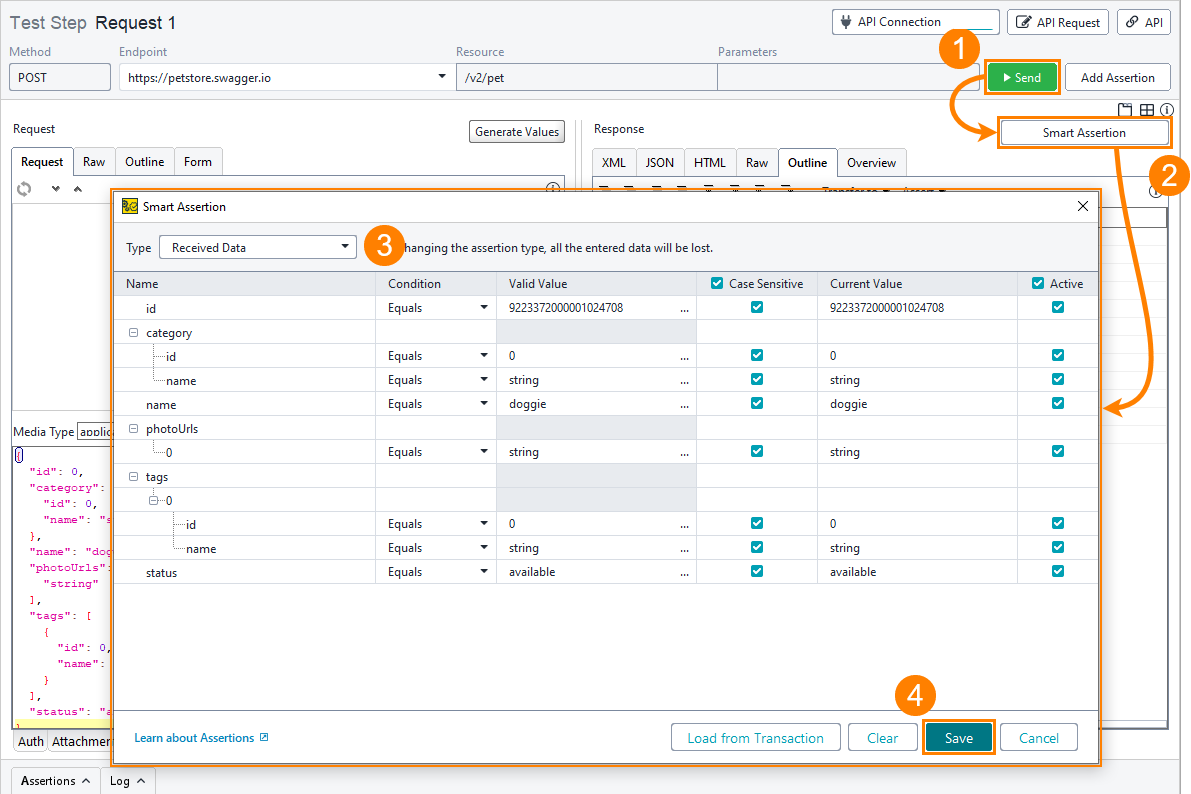Collapse the category tree node
Viewport: 1191px width, 794px height.
pos(133,333)
